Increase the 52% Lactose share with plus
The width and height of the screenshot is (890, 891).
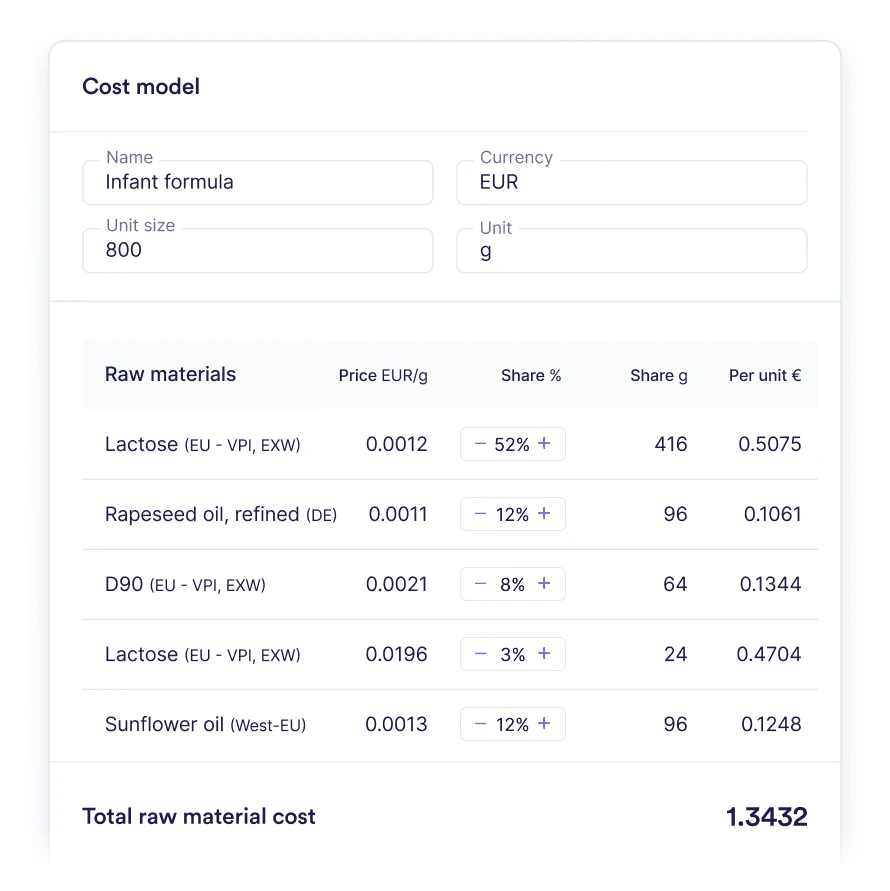(x=544, y=443)
